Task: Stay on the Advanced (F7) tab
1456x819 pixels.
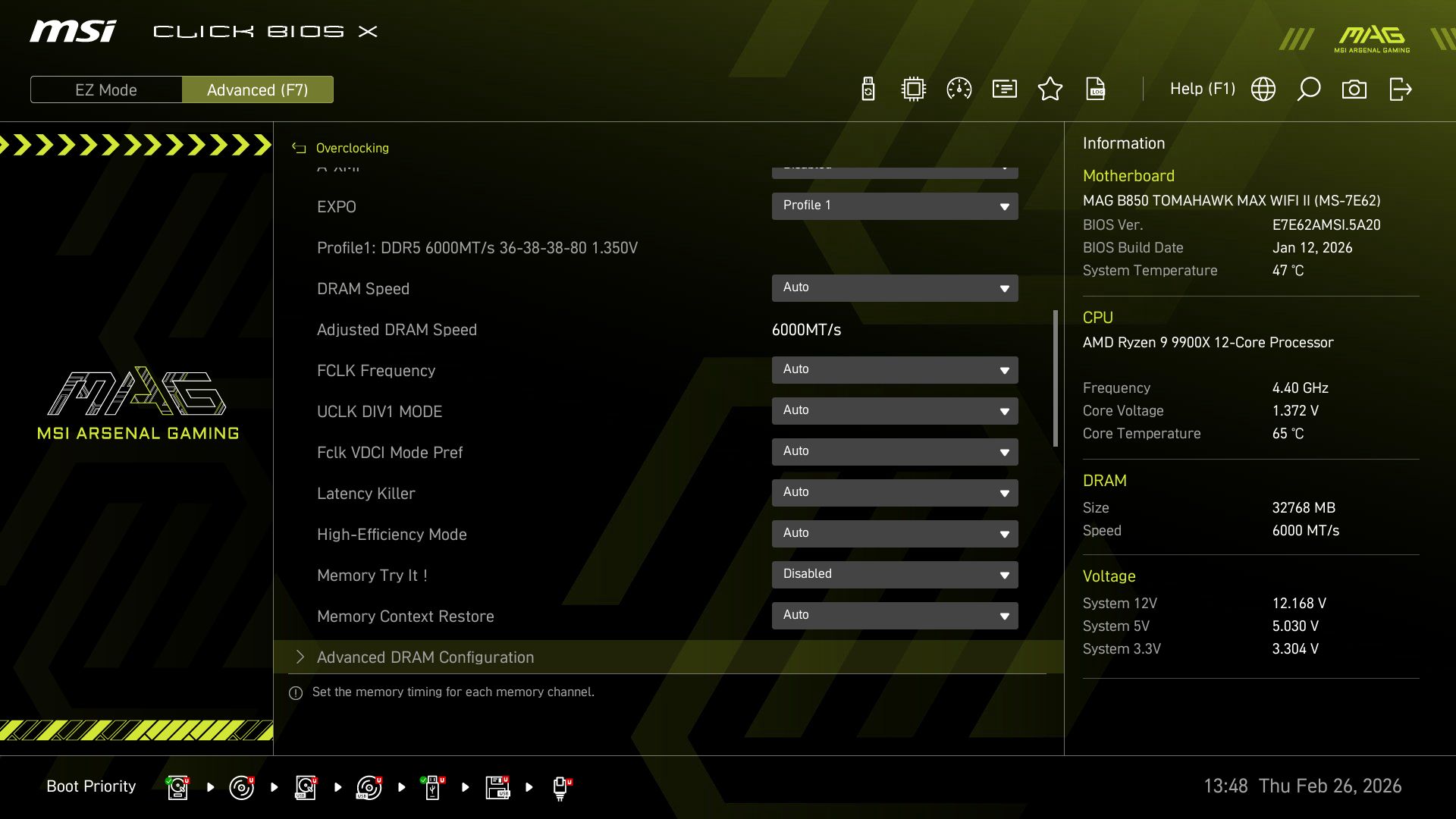Action: [x=258, y=89]
